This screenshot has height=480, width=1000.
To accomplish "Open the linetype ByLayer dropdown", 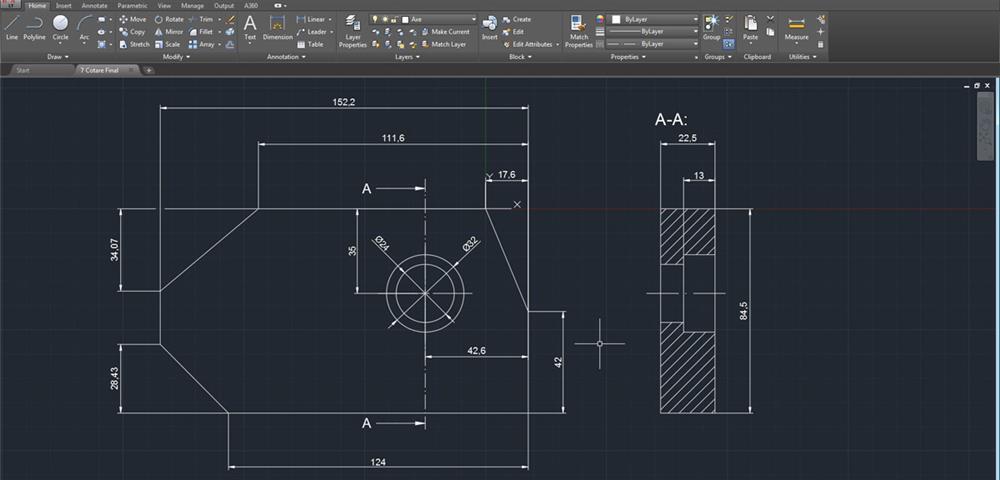I will tap(652, 44).
